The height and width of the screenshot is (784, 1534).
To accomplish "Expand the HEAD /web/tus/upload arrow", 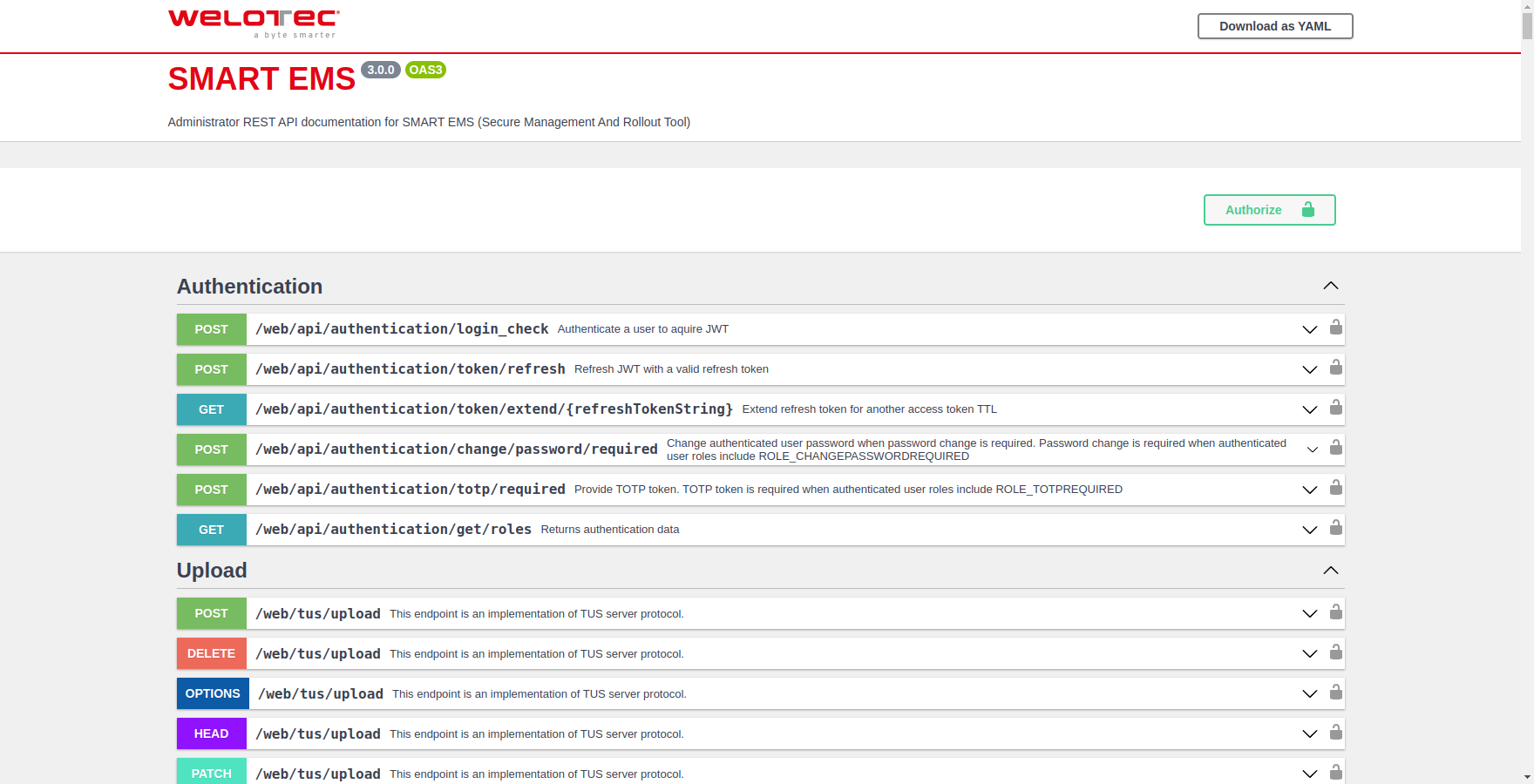I will (1309, 733).
